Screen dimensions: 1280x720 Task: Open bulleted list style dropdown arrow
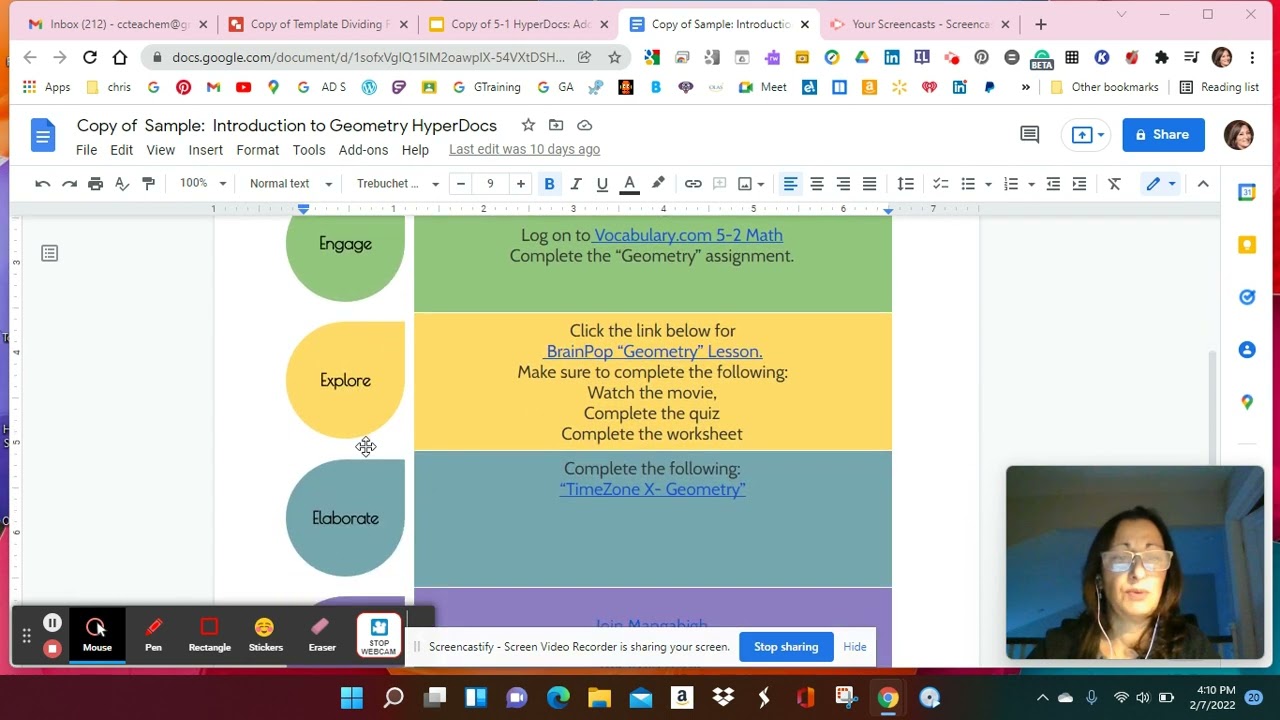click(x=988, y=184)
